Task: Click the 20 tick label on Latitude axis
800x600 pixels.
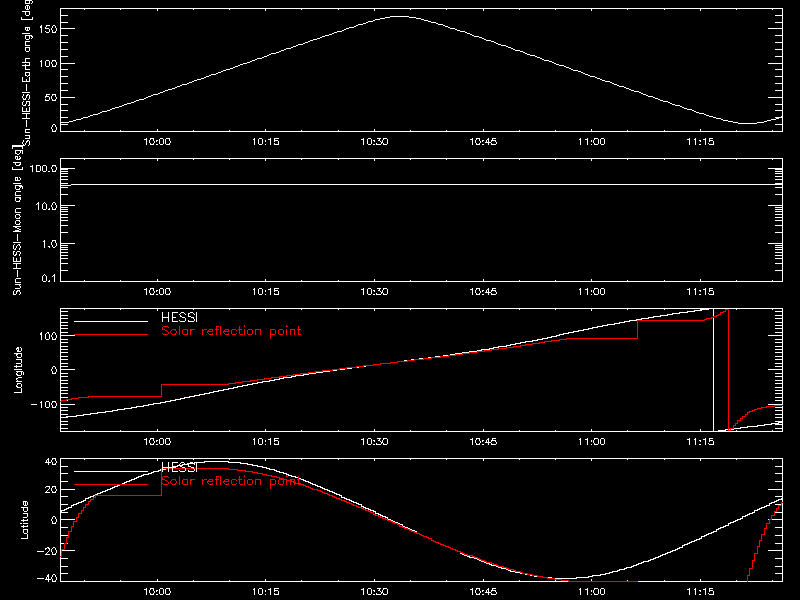Action: point(51,490)
